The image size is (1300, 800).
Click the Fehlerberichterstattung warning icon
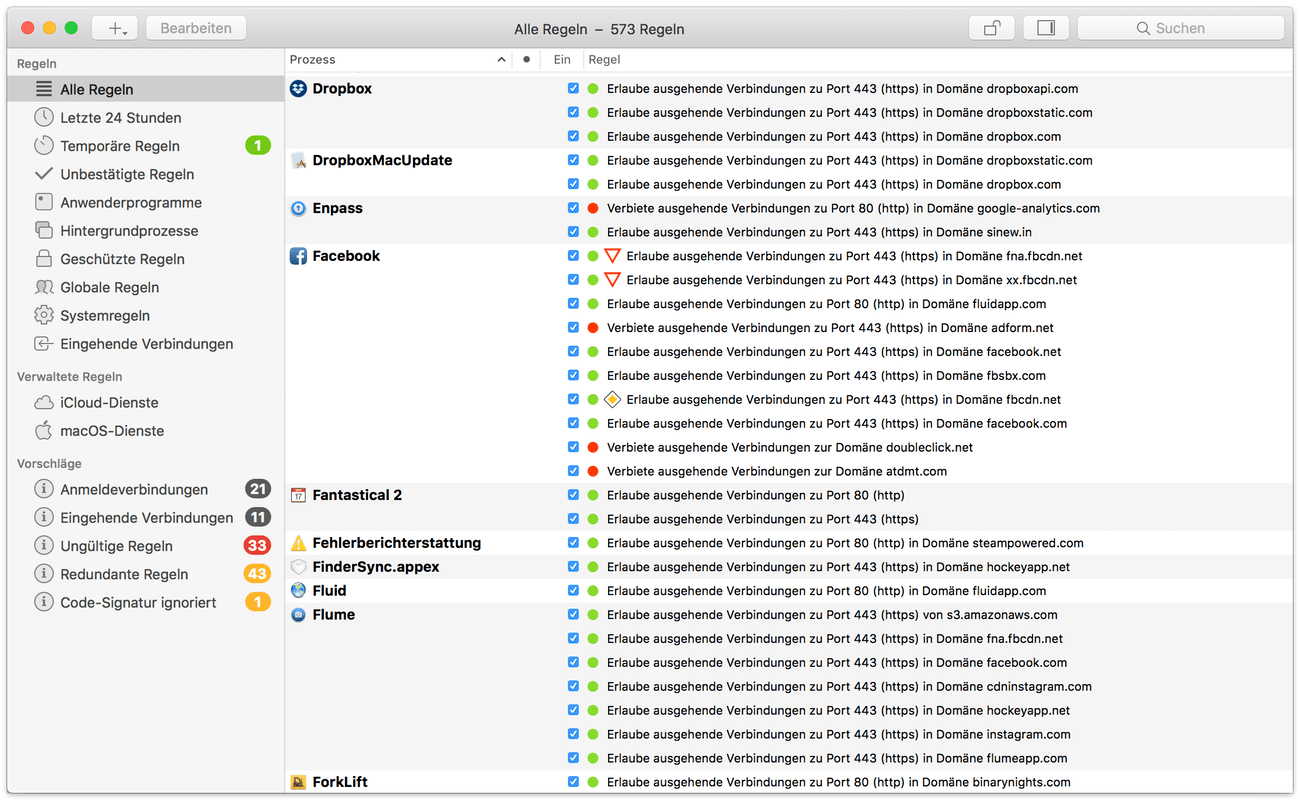pyautogui.click(x=298, y=543)
